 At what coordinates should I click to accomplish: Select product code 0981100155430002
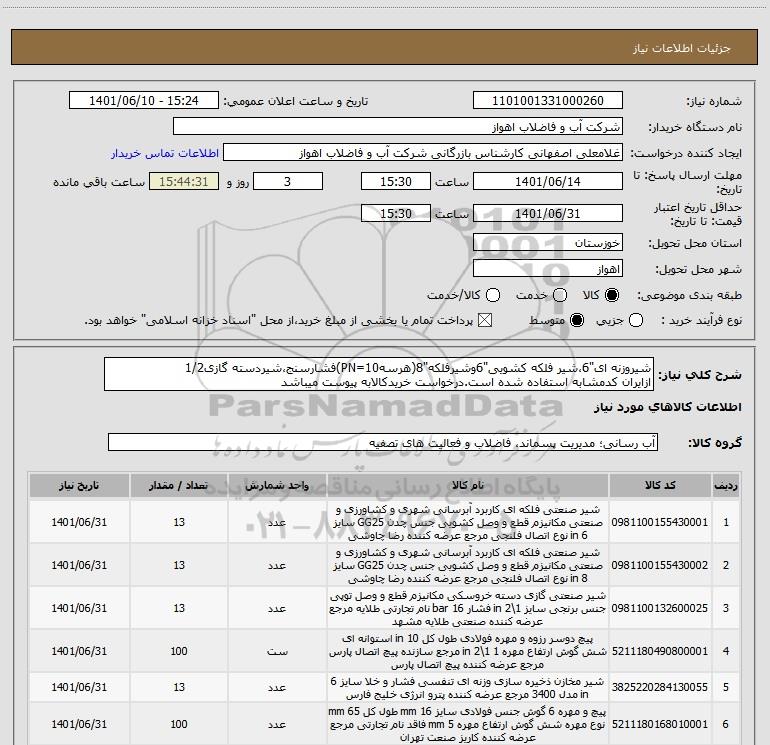(x=660, y=565)
